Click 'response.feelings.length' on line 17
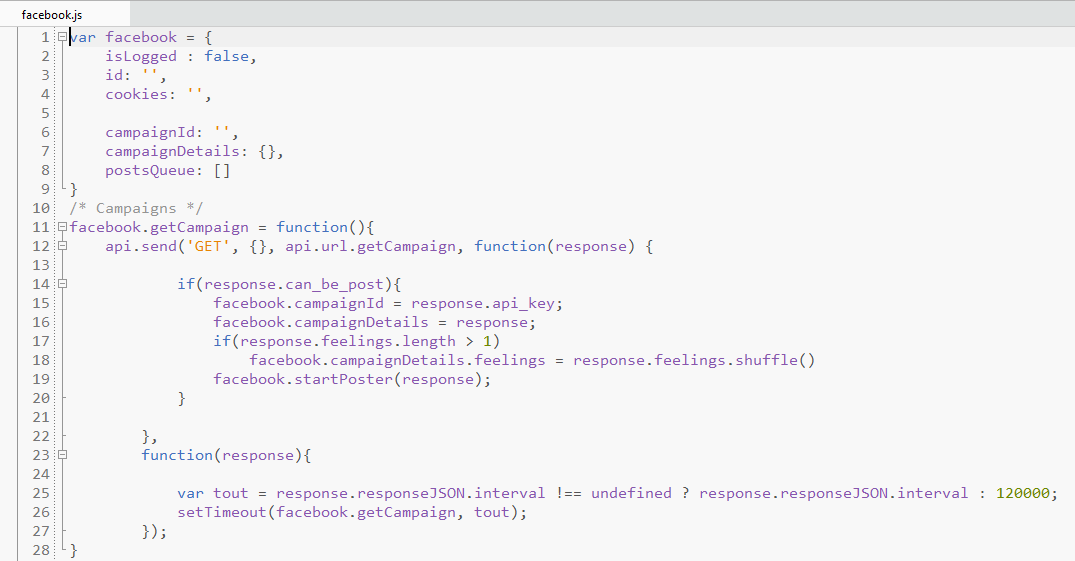Screen dimensions: 1075x561 (348, 341)
